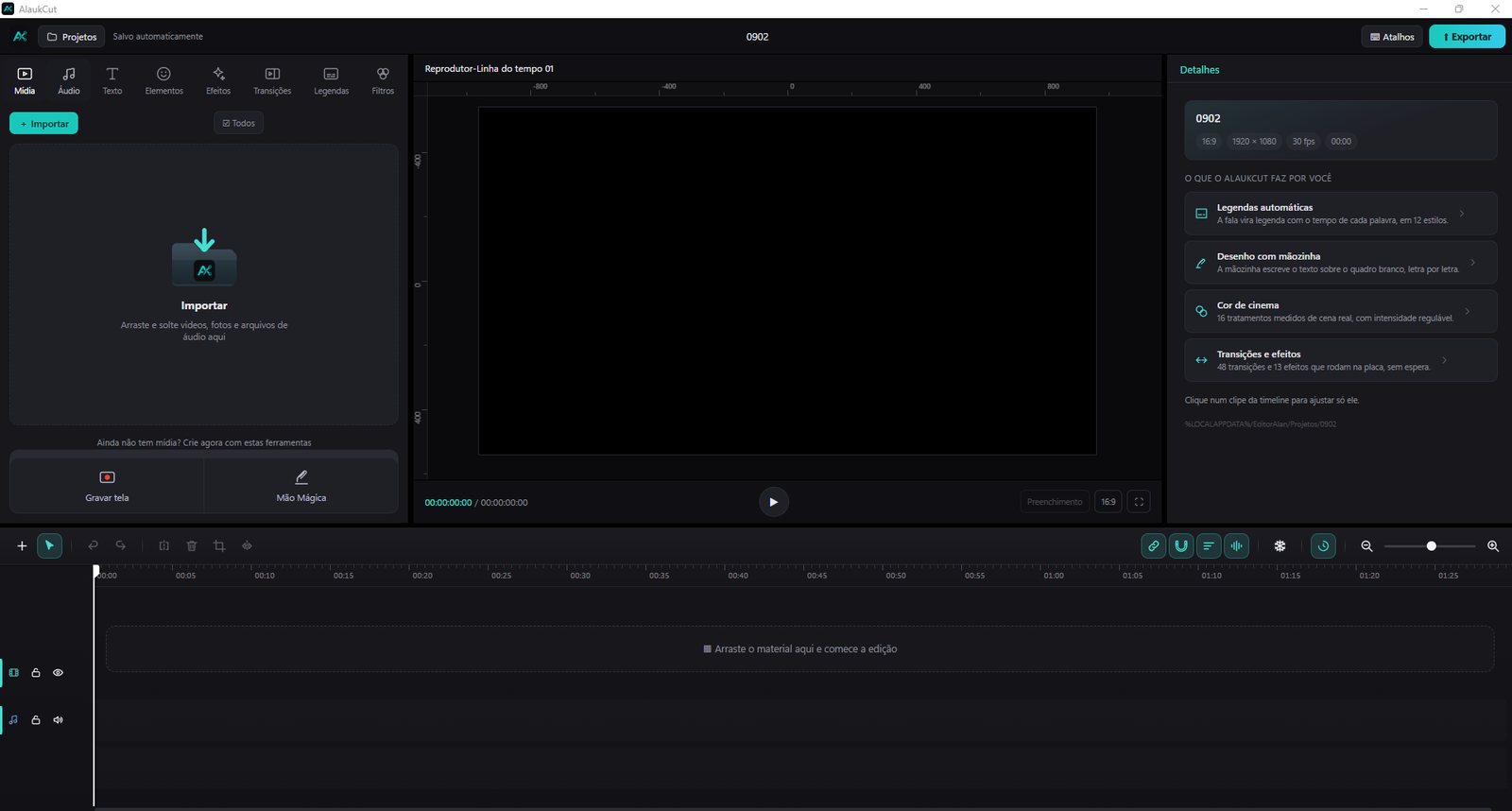
Task: Open the Projetos menu
Action: click(72, 37)
